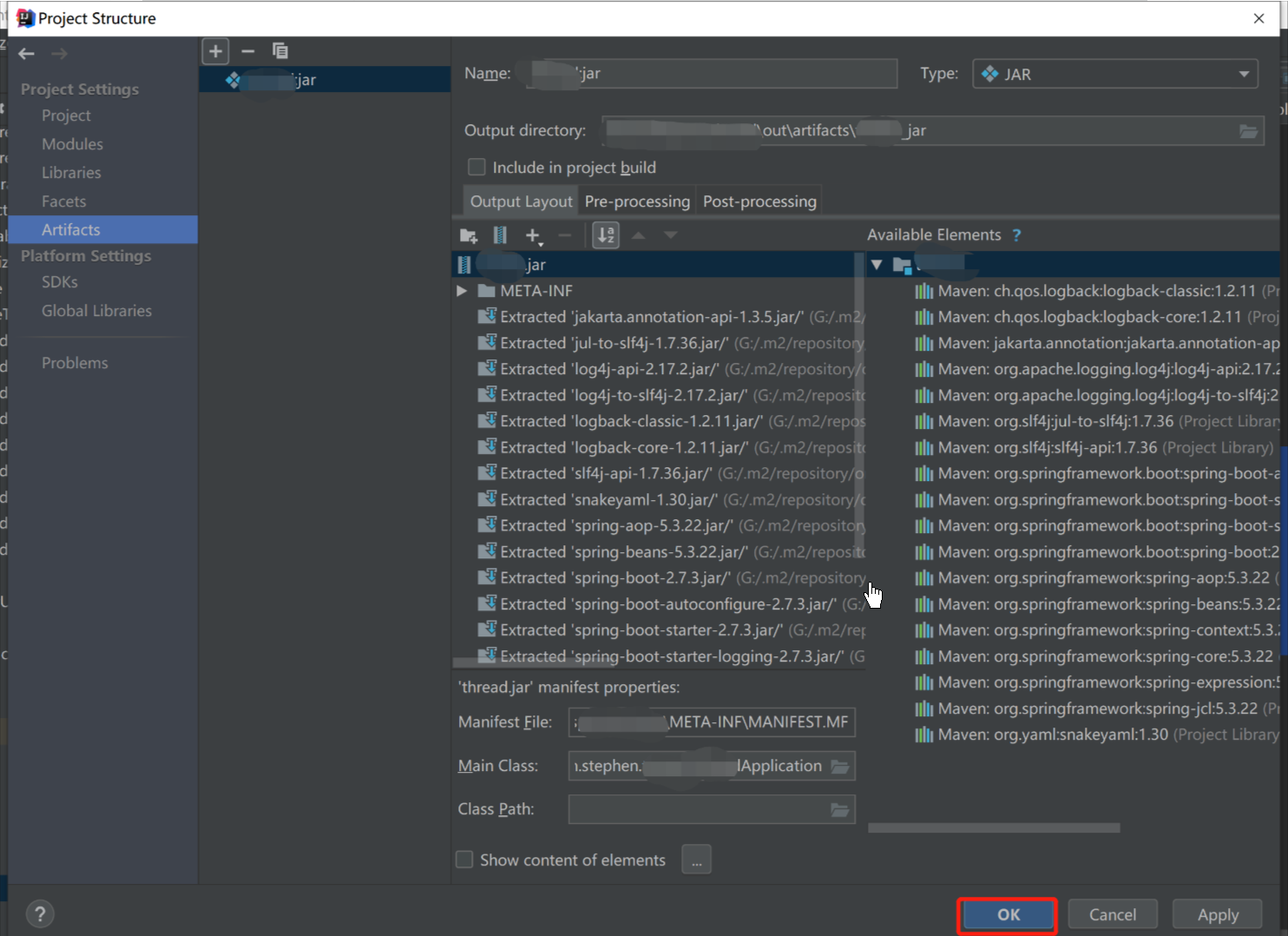Select Maven spring-aop:5.3.22 library
The width and height of the screenshot is (1288, 936).
[1096, 577]
